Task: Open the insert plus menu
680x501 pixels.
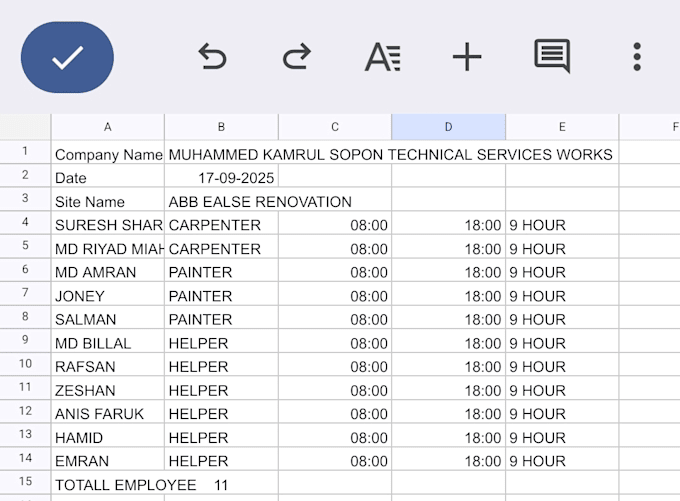Action: pyautogui.click(x=467, y=56)
